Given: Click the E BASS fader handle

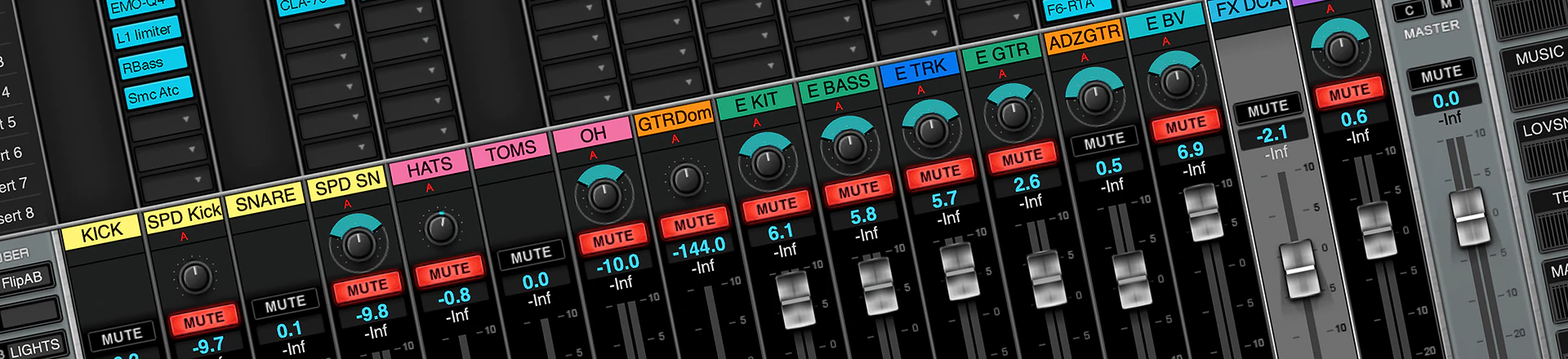Looking at the screenshot, I should (x=878, y=287).
